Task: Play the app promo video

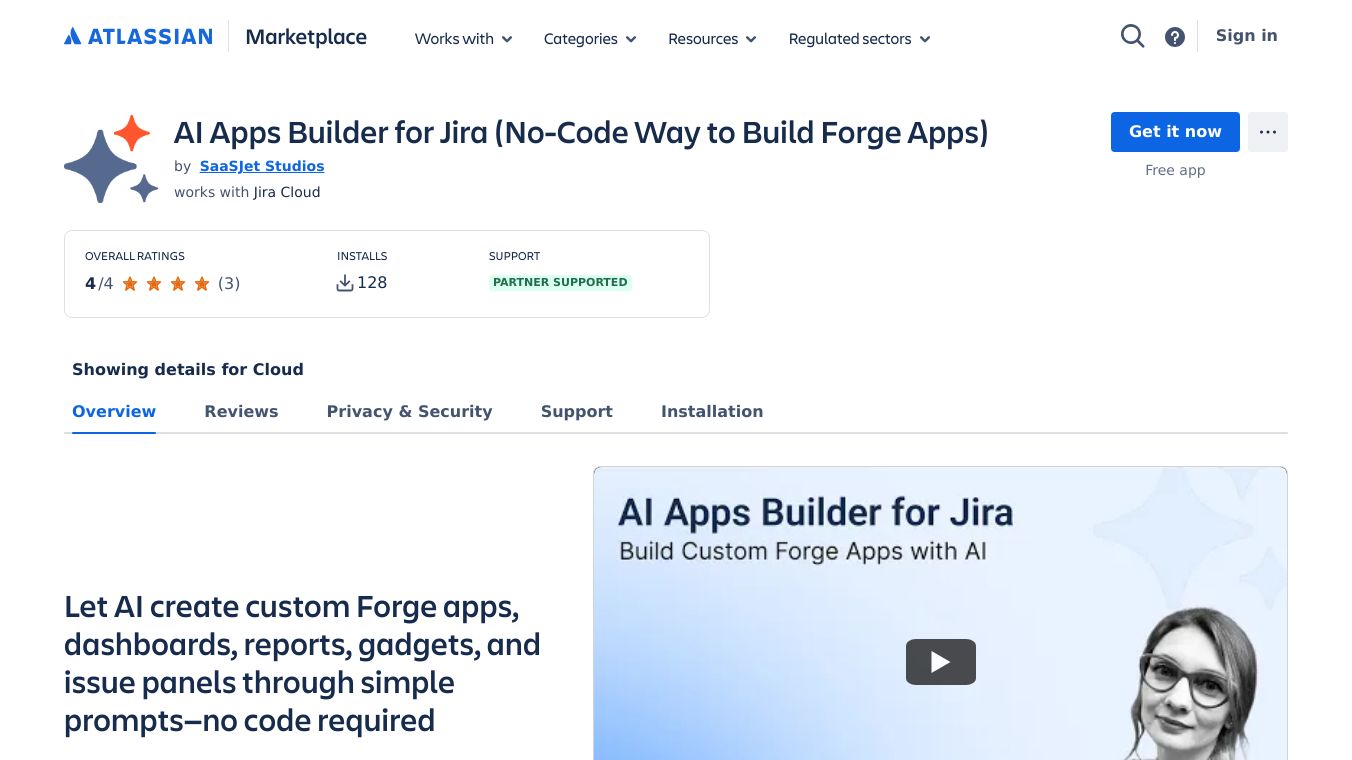Action: [x=939, y=661]
